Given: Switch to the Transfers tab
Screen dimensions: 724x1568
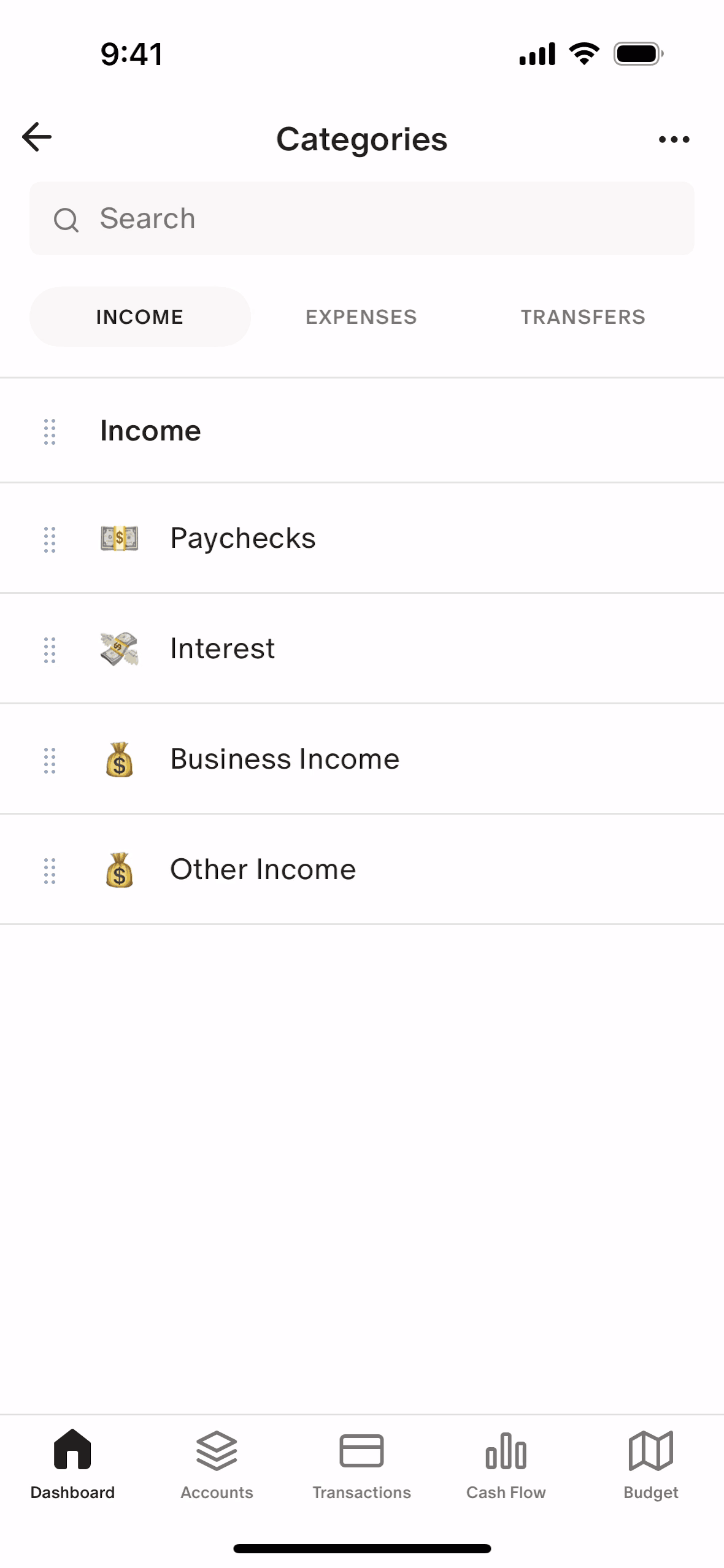Looking at the screenshot, I should pos(583,317).
